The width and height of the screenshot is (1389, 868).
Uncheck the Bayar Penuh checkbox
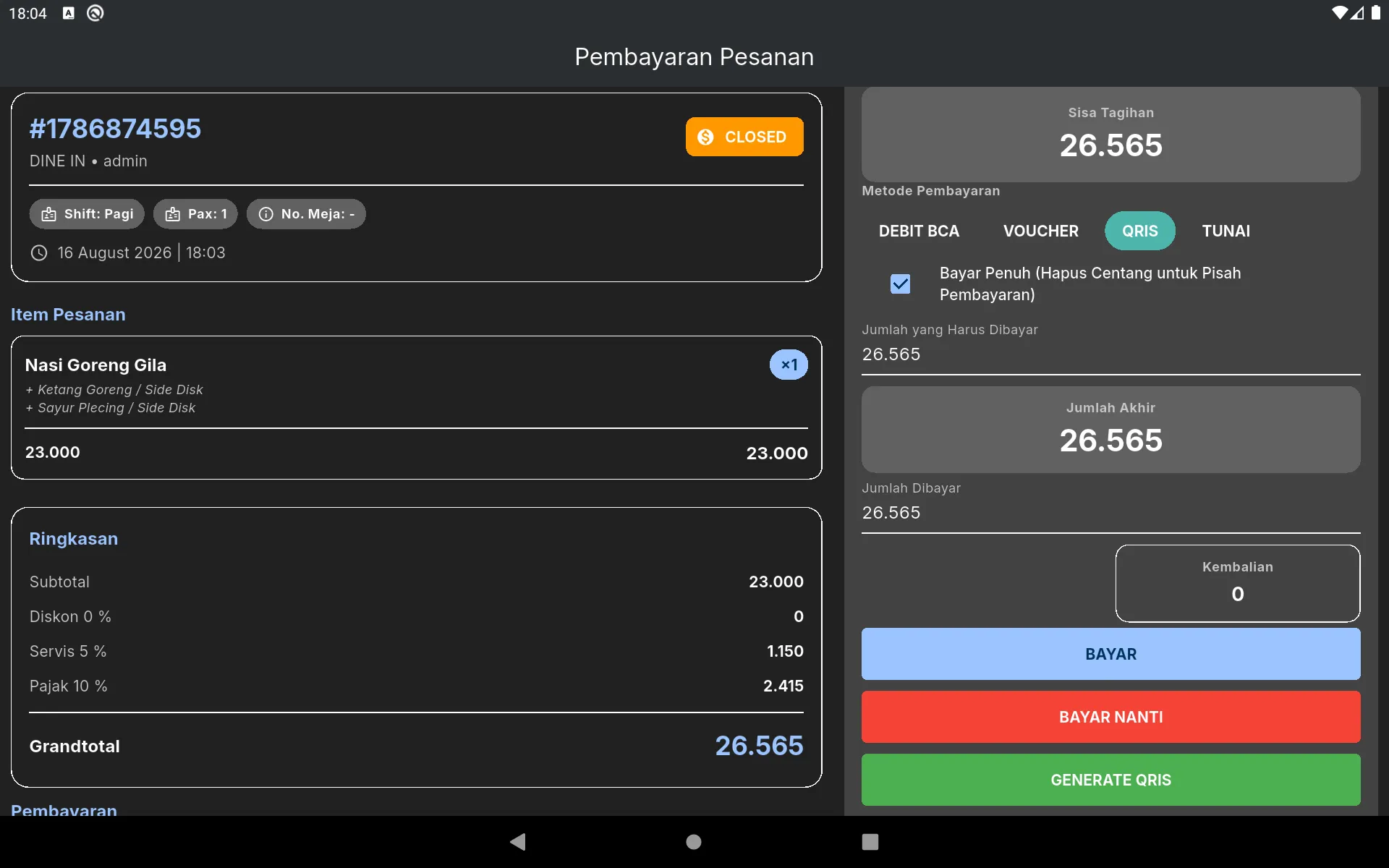900,284
